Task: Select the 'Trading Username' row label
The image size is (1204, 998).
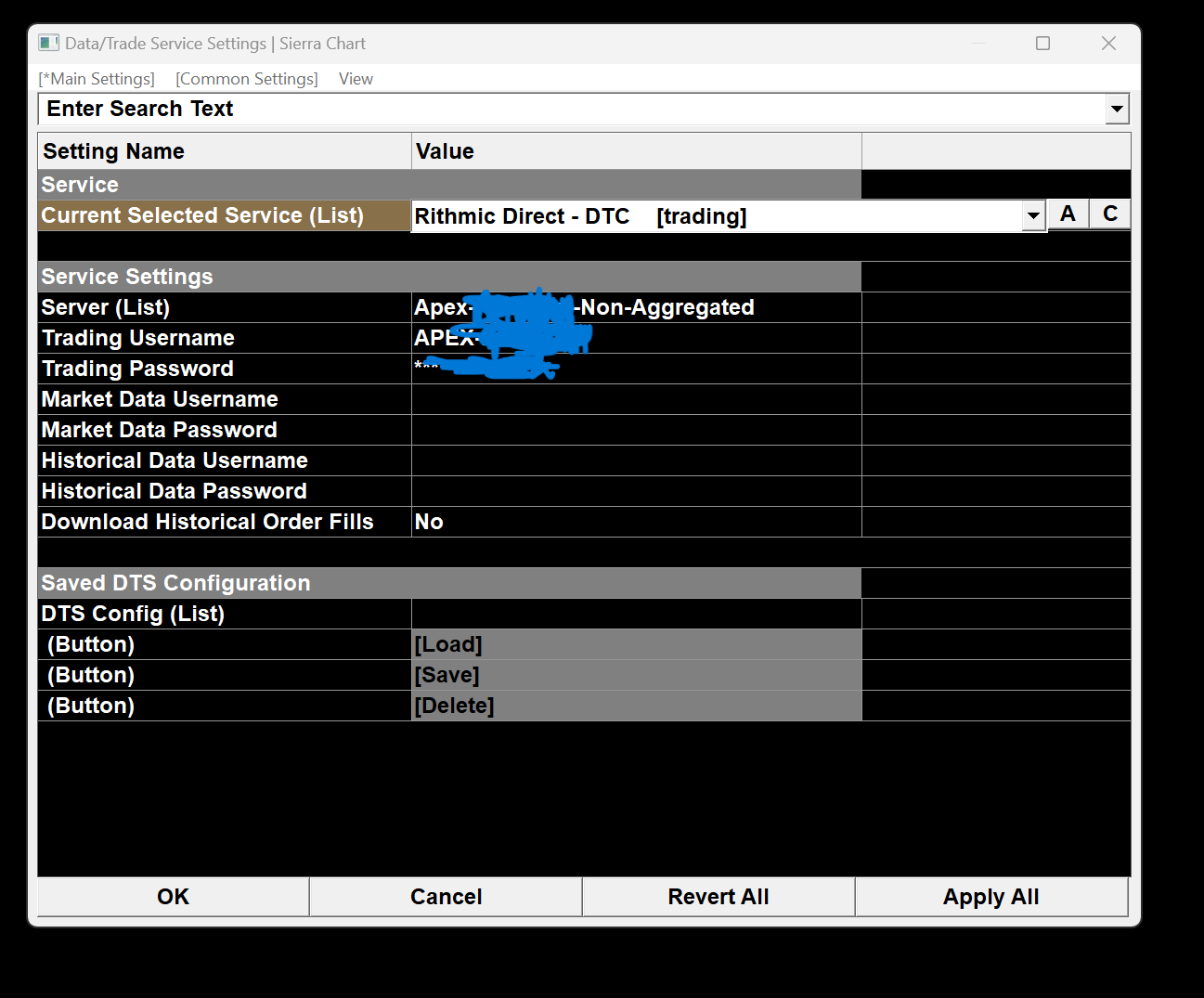Action: coord(138,338)
